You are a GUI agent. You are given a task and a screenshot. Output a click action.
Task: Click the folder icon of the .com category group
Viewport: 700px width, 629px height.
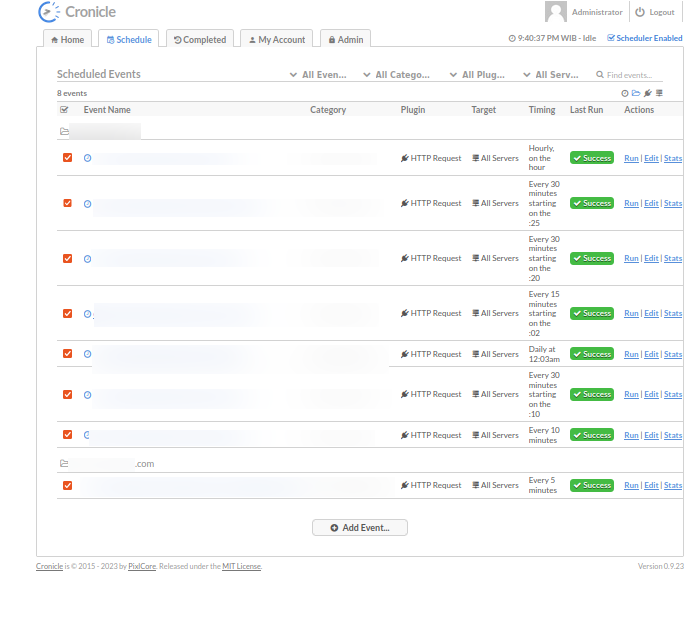64,464
